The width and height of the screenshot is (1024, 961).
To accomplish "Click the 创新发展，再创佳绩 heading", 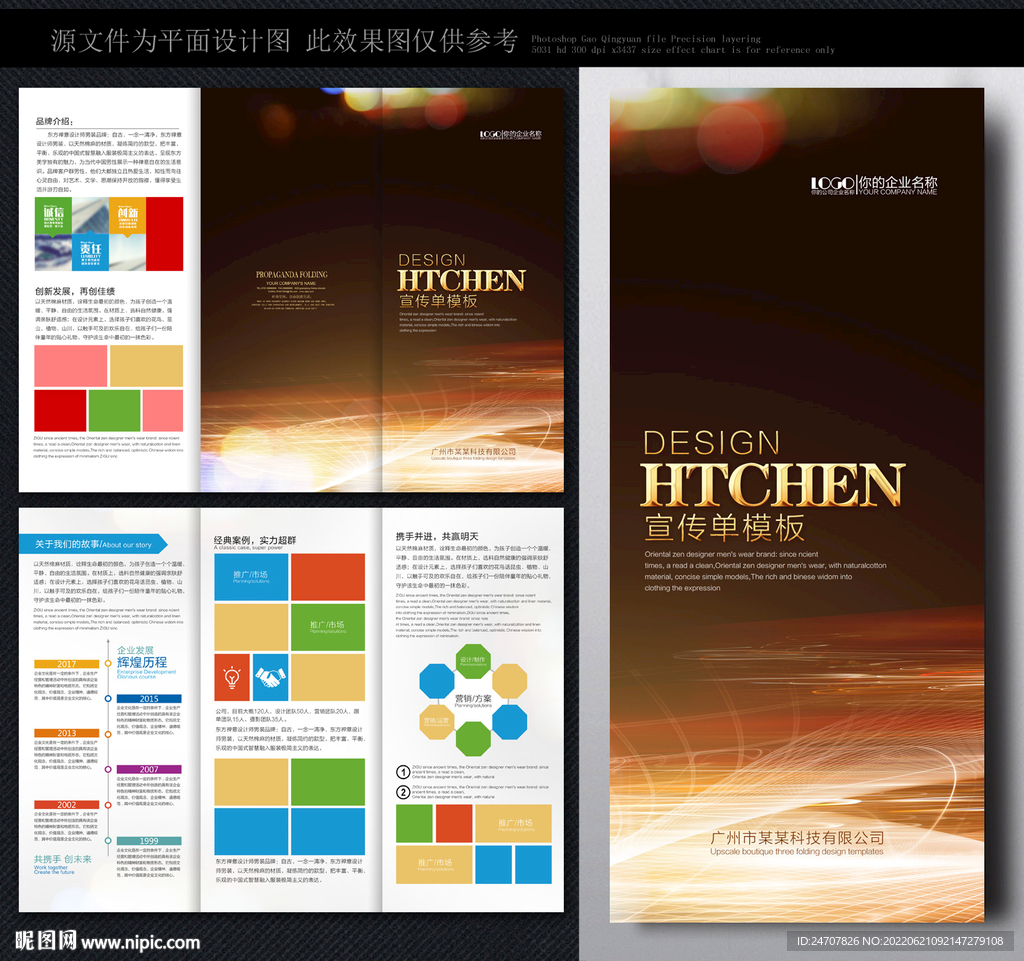I will [75, 291].
